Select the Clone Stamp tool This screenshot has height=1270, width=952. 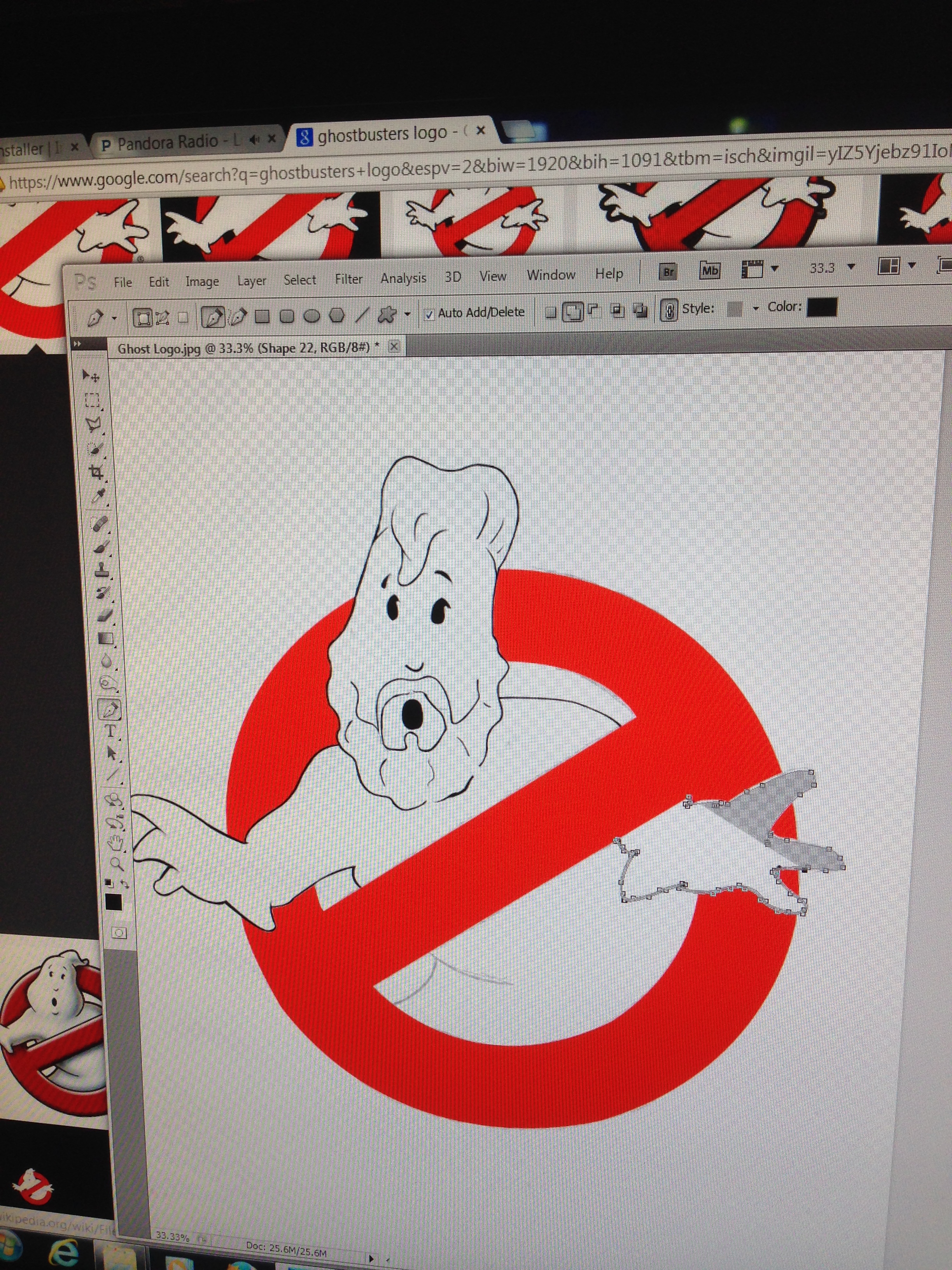tap(102, 570)
